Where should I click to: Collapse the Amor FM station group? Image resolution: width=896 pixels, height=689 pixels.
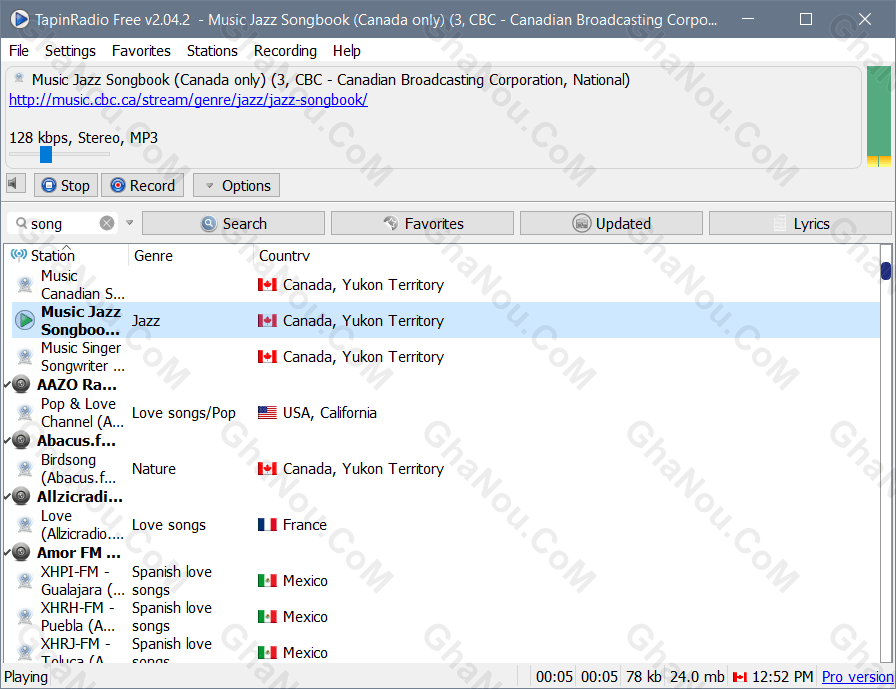pyautogui.click(x=7, y=552)
